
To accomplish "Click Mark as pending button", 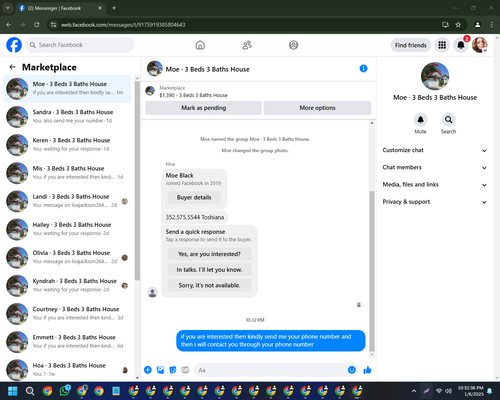I will pyautogui.click(x=203, y=108).
